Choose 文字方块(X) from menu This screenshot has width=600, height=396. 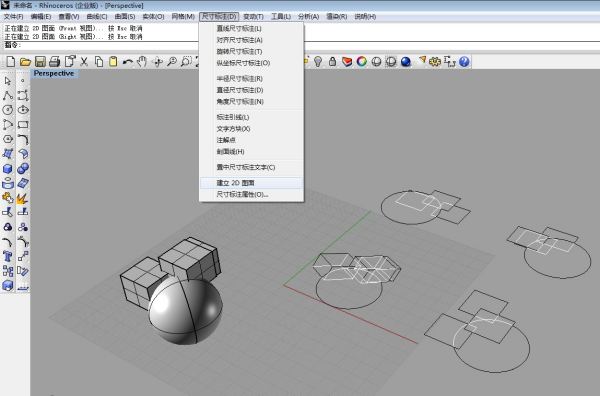click(251, 129)
